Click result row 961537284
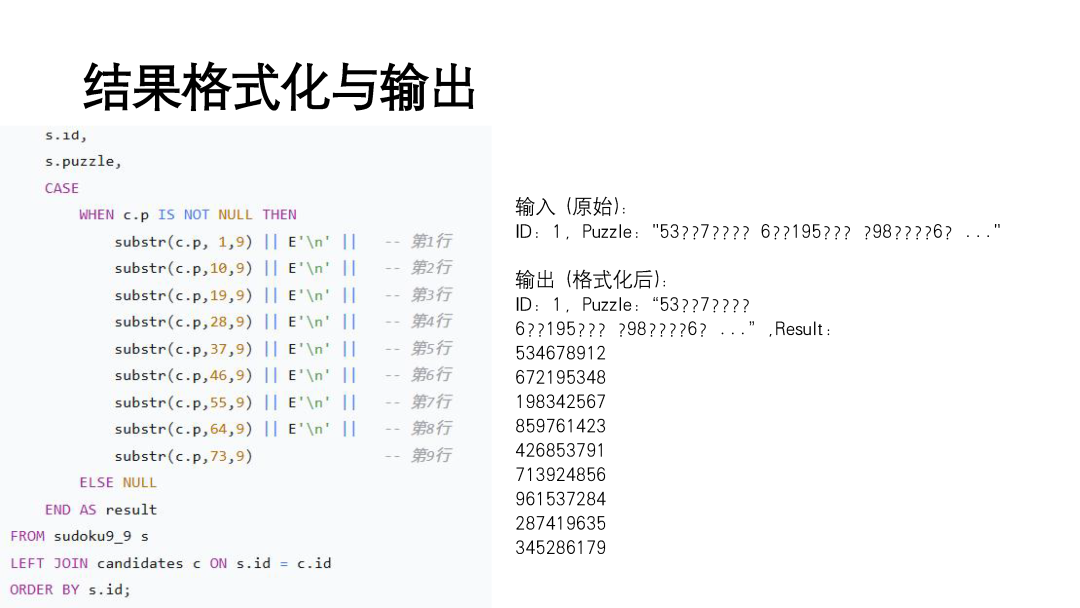 click(561, 499)
